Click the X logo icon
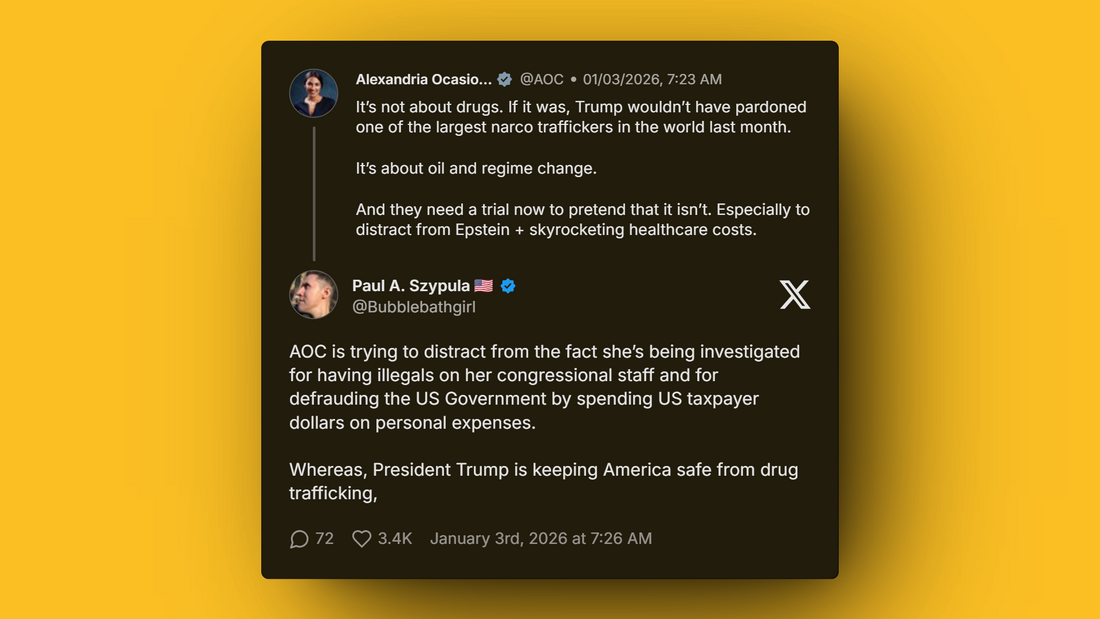The image size is (1100, 619). [x=795, y=295]
